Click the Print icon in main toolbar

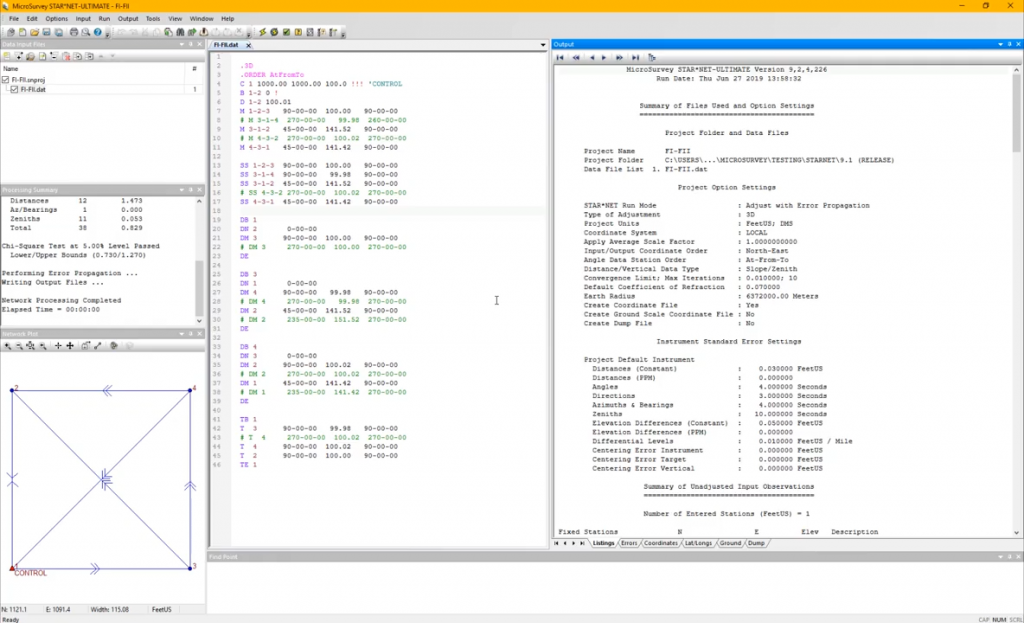74,32
